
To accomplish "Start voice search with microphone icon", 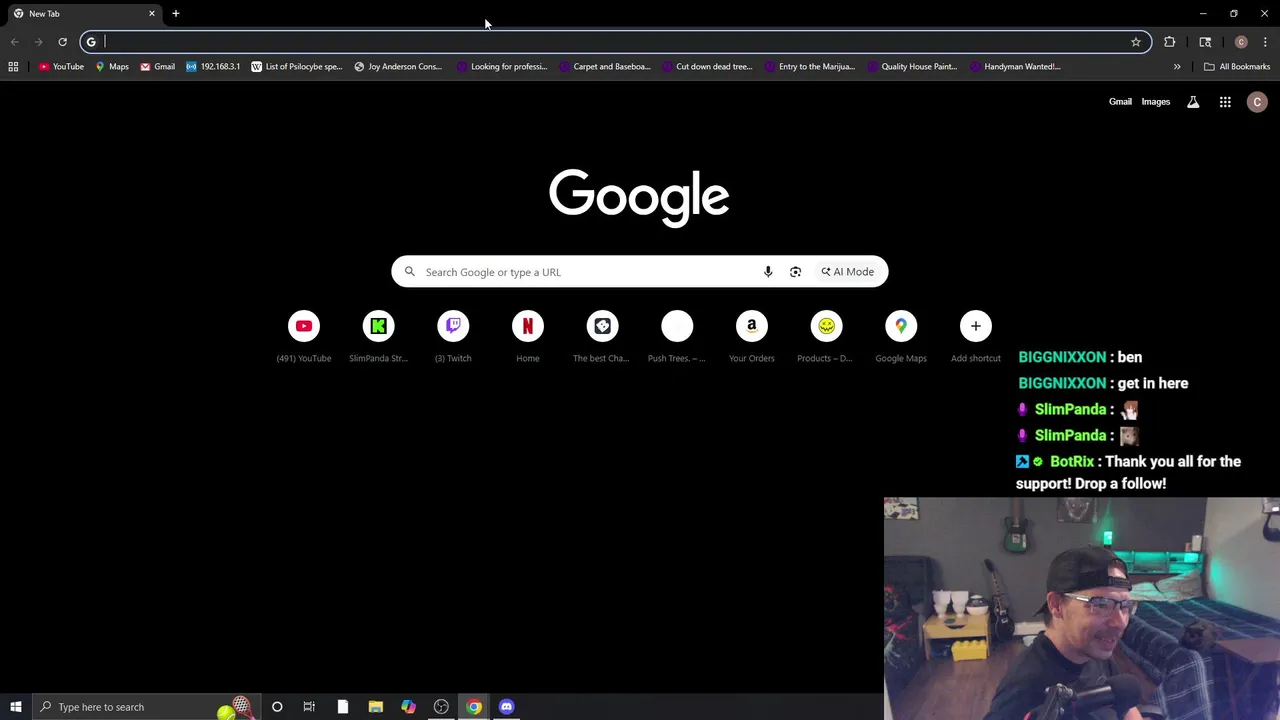I will 768,272.
